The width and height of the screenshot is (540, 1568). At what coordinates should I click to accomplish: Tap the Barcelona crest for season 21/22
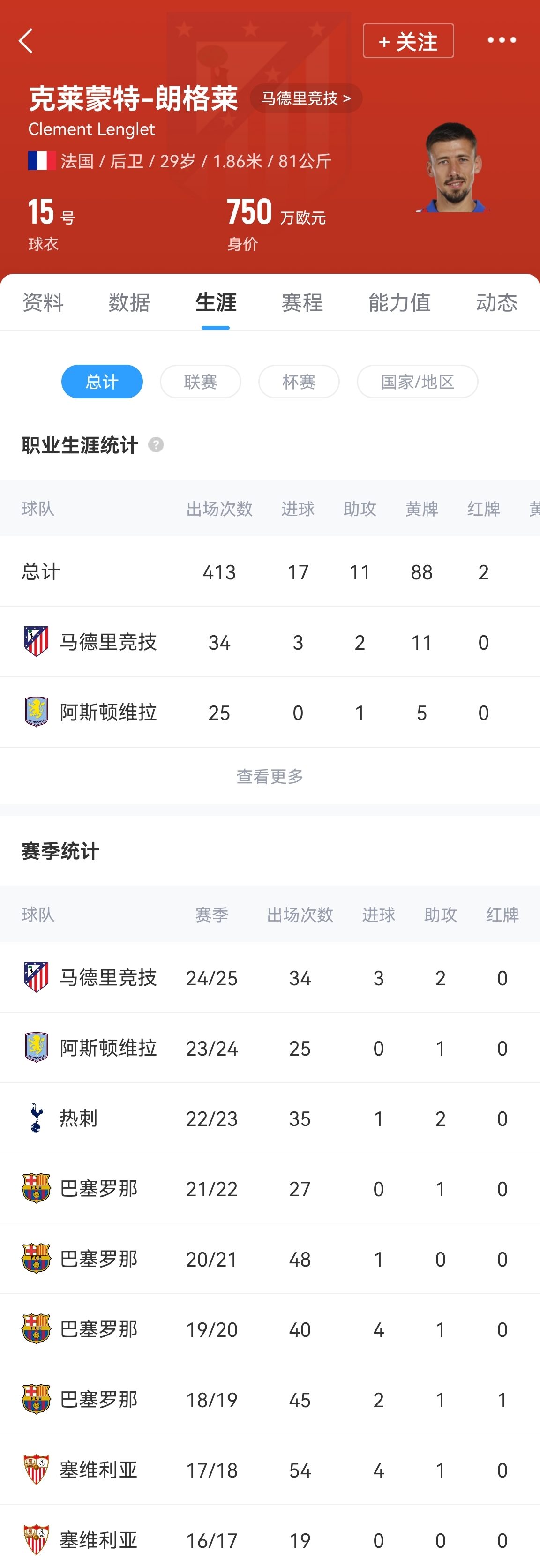36,1188
